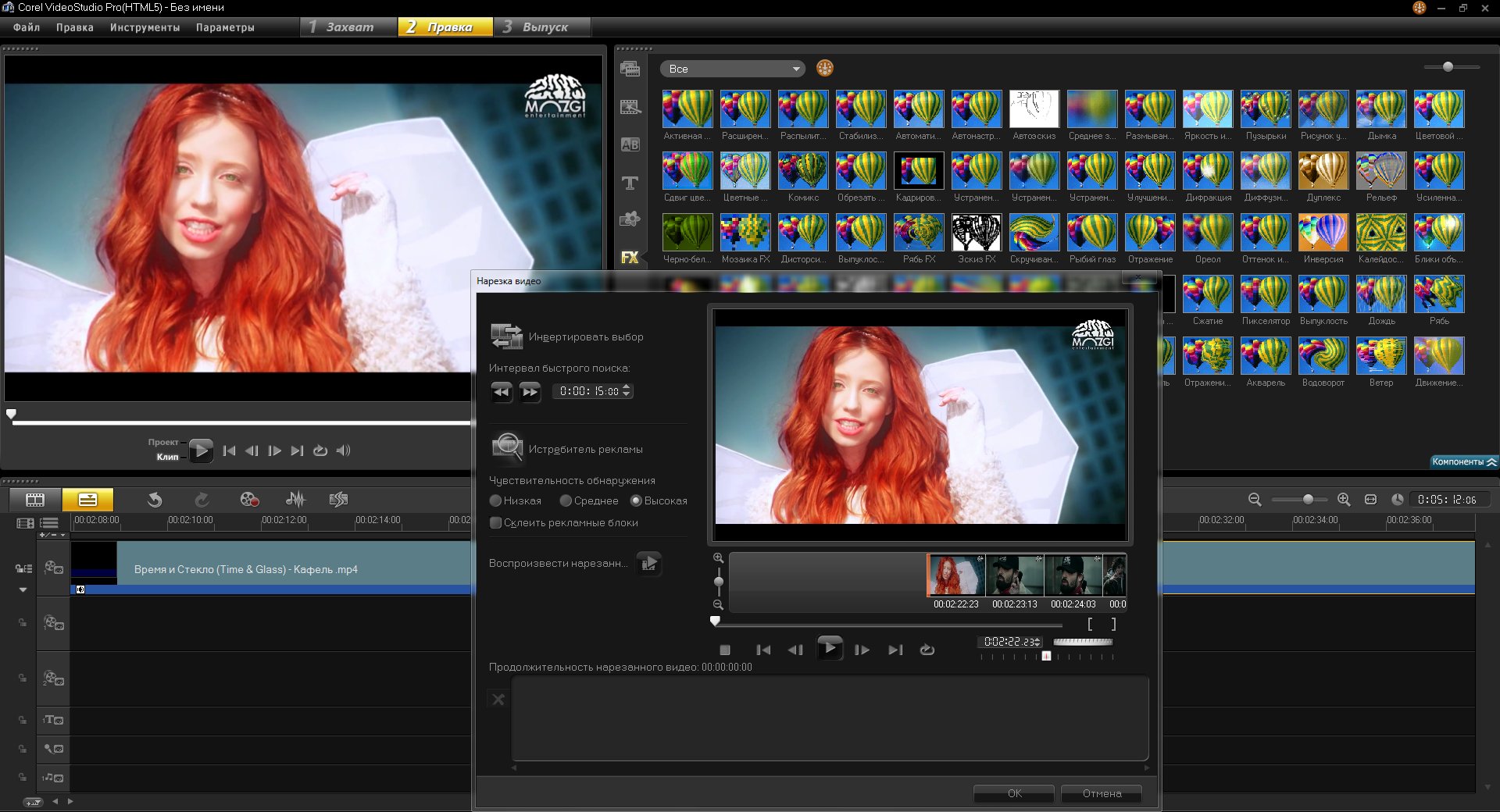Select Низкая sensitivity radio button

click(495, 500)
